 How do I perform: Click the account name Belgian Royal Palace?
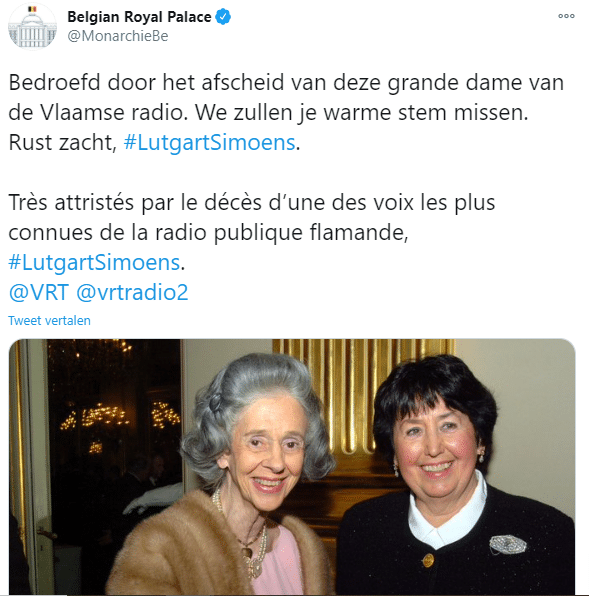pyautogui.click(x=139, y=17)
